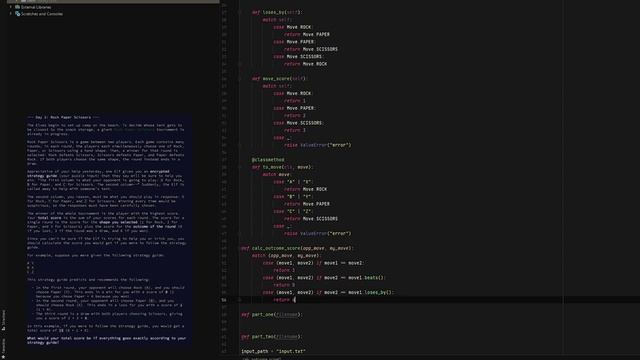Click the Scratches and Consoles icon

pyautogui.click(x=18, y=13)
